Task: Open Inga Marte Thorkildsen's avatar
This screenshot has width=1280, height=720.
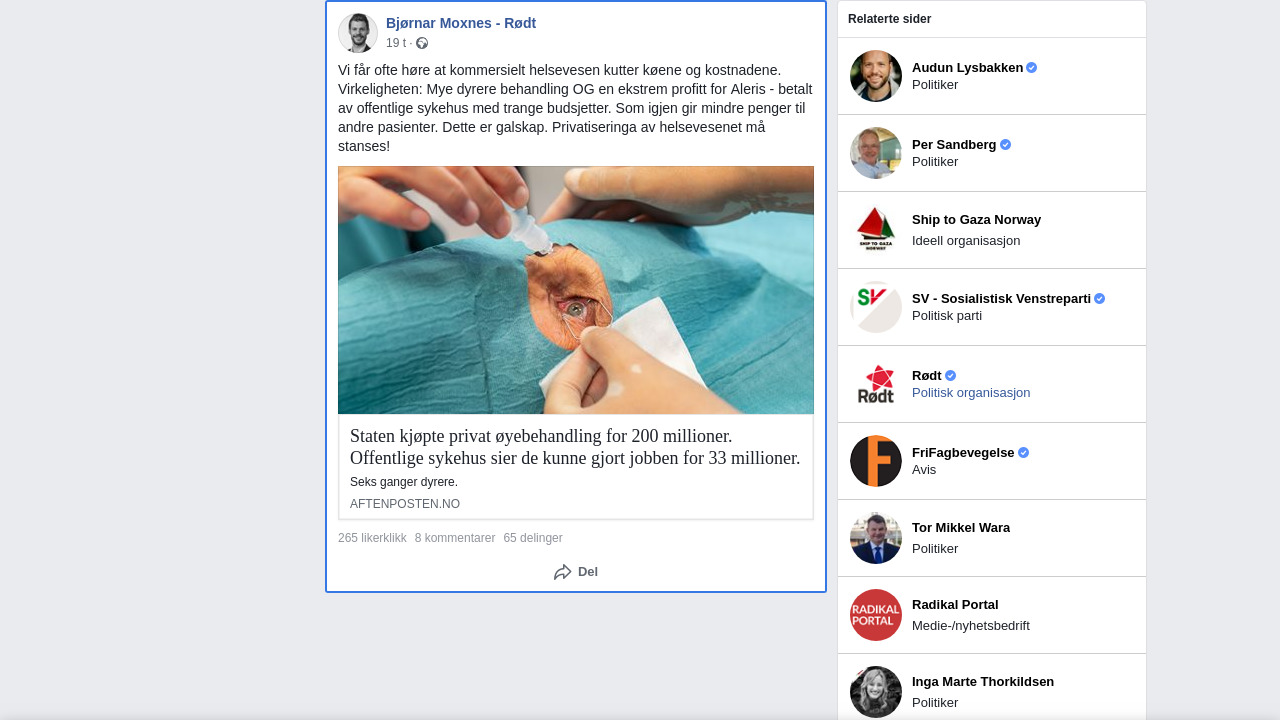Action: pyautogui.click(x=876, y=692)
